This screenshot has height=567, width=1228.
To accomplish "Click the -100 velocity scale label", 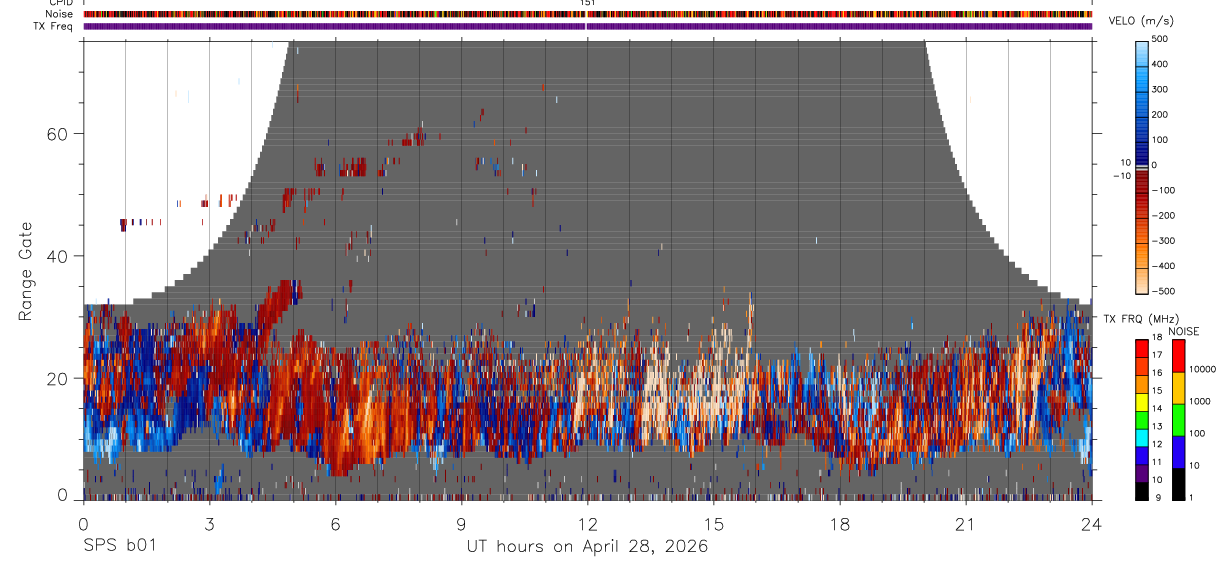I will tap(1162, 190).
